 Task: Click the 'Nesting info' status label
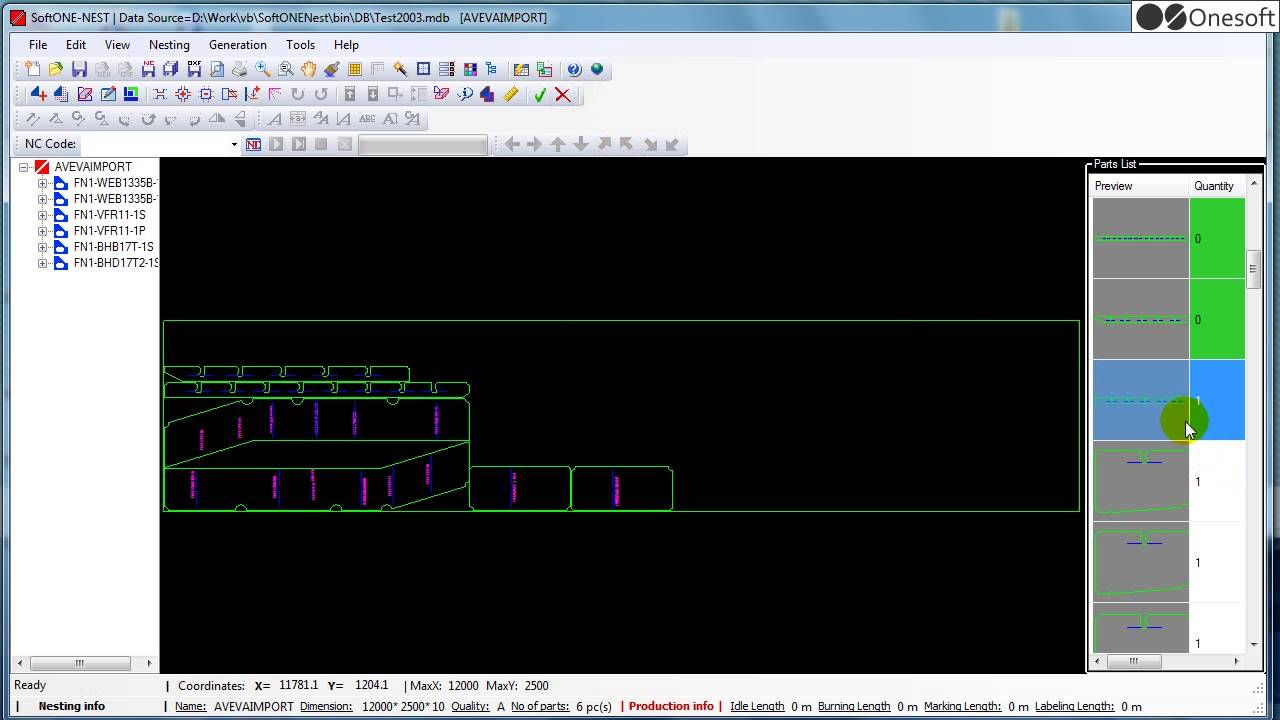(x=72, y=706)
